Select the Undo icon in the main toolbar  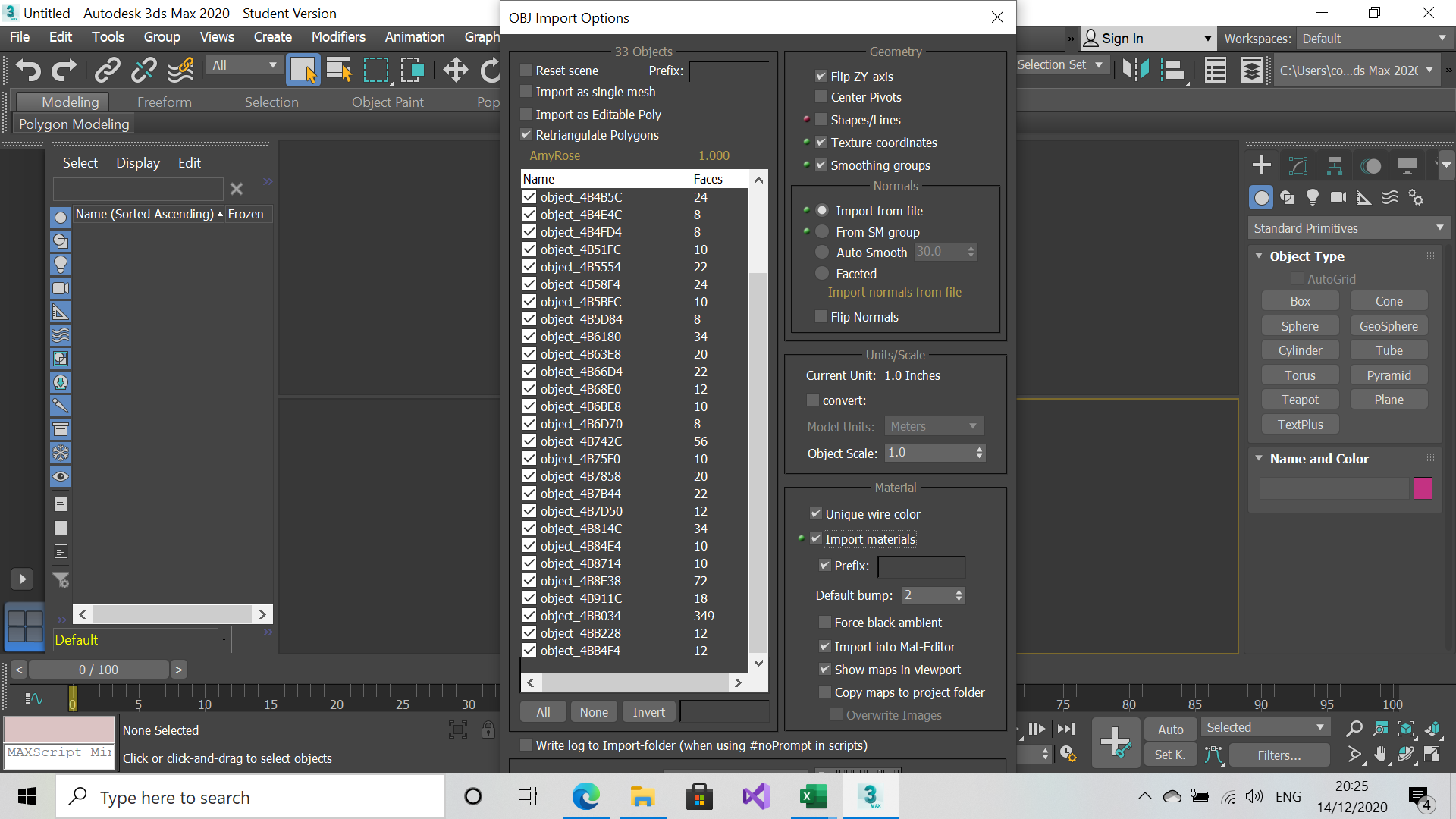pos(28,70)
